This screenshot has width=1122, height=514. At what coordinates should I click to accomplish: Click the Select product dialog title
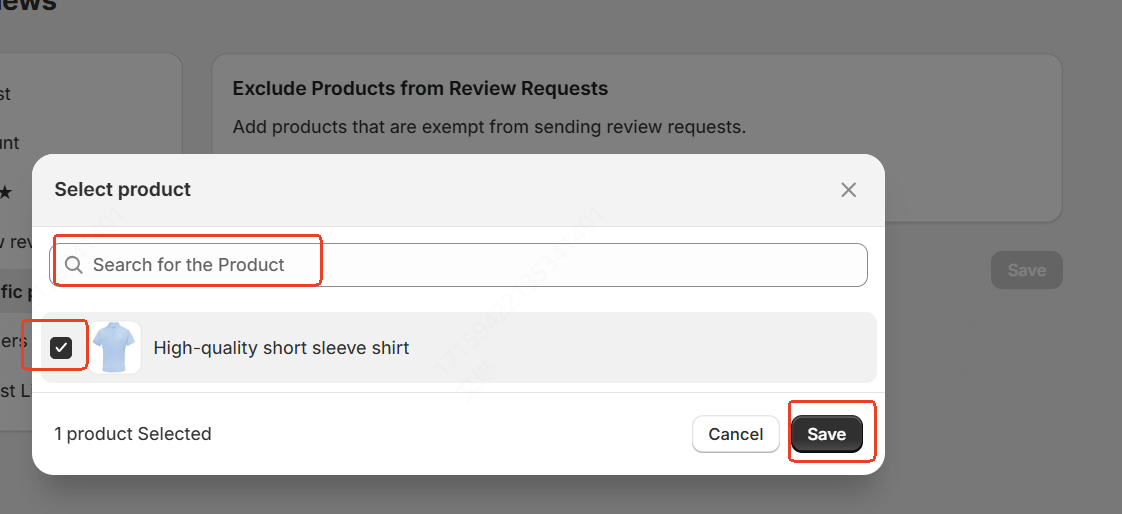tap(123, 190)
